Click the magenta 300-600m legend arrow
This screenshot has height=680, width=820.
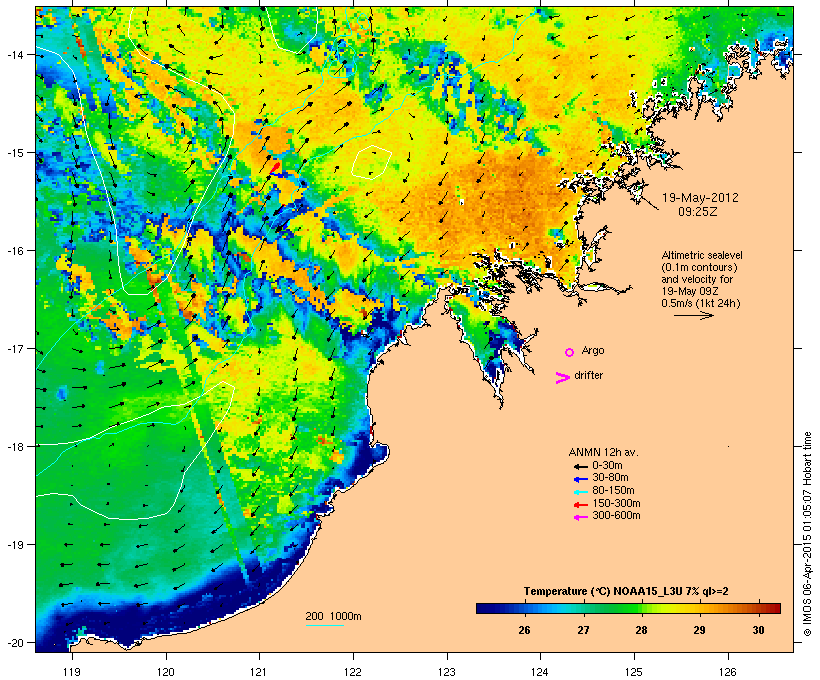pos(580,517)
